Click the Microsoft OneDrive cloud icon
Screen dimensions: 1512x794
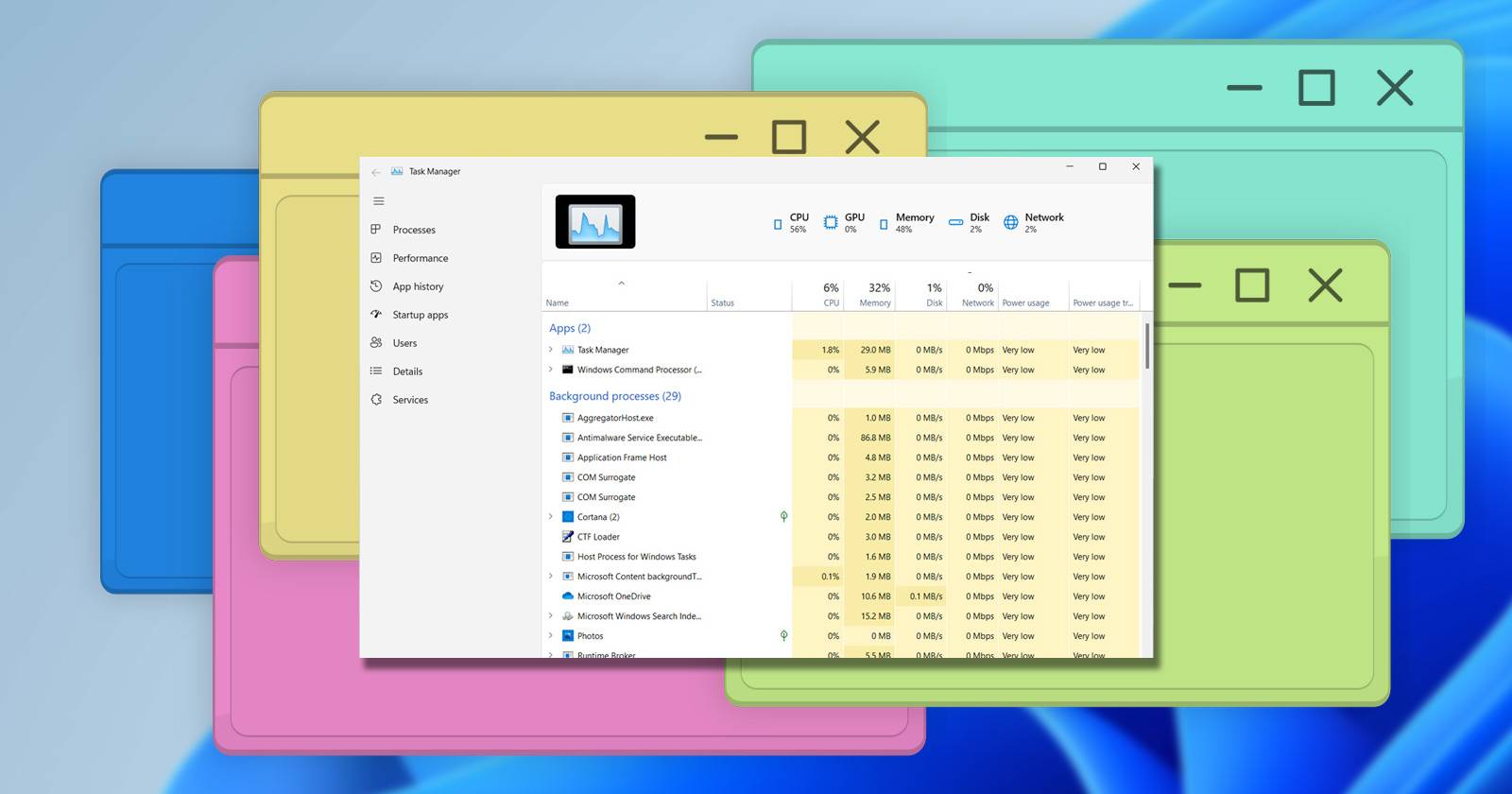pos(568,596)
